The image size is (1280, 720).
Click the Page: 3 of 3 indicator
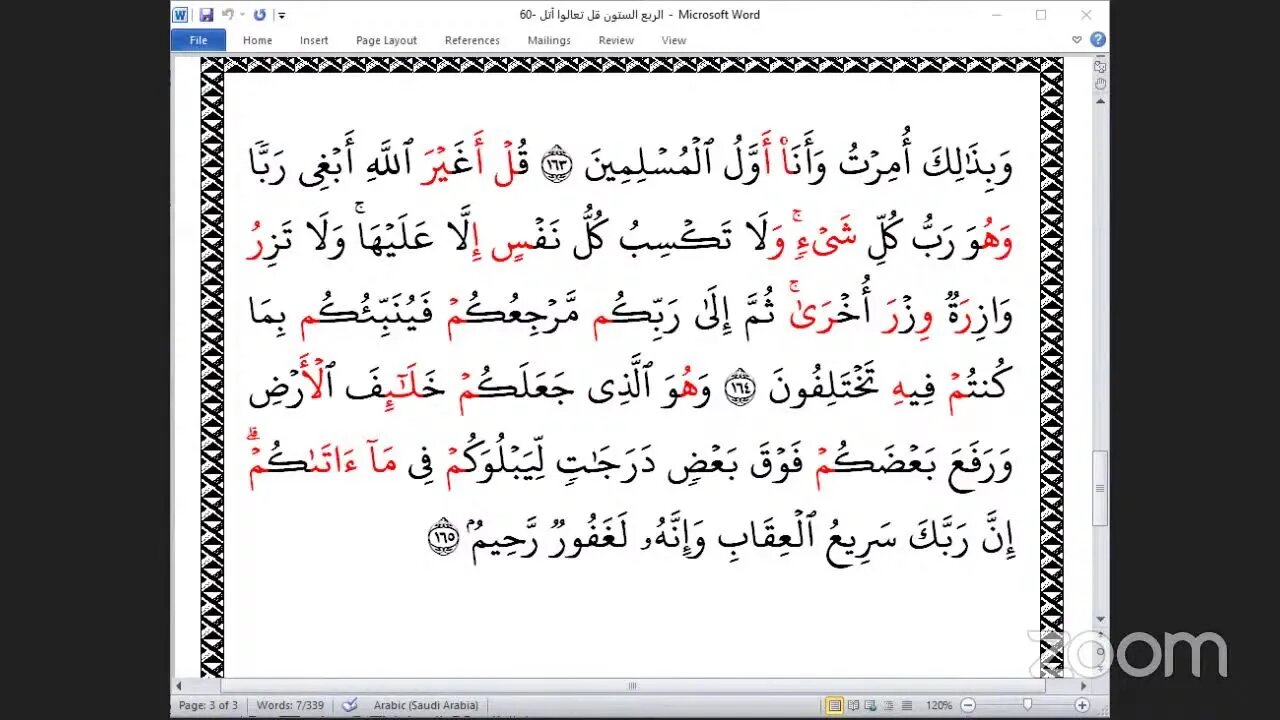pos(208,705)
